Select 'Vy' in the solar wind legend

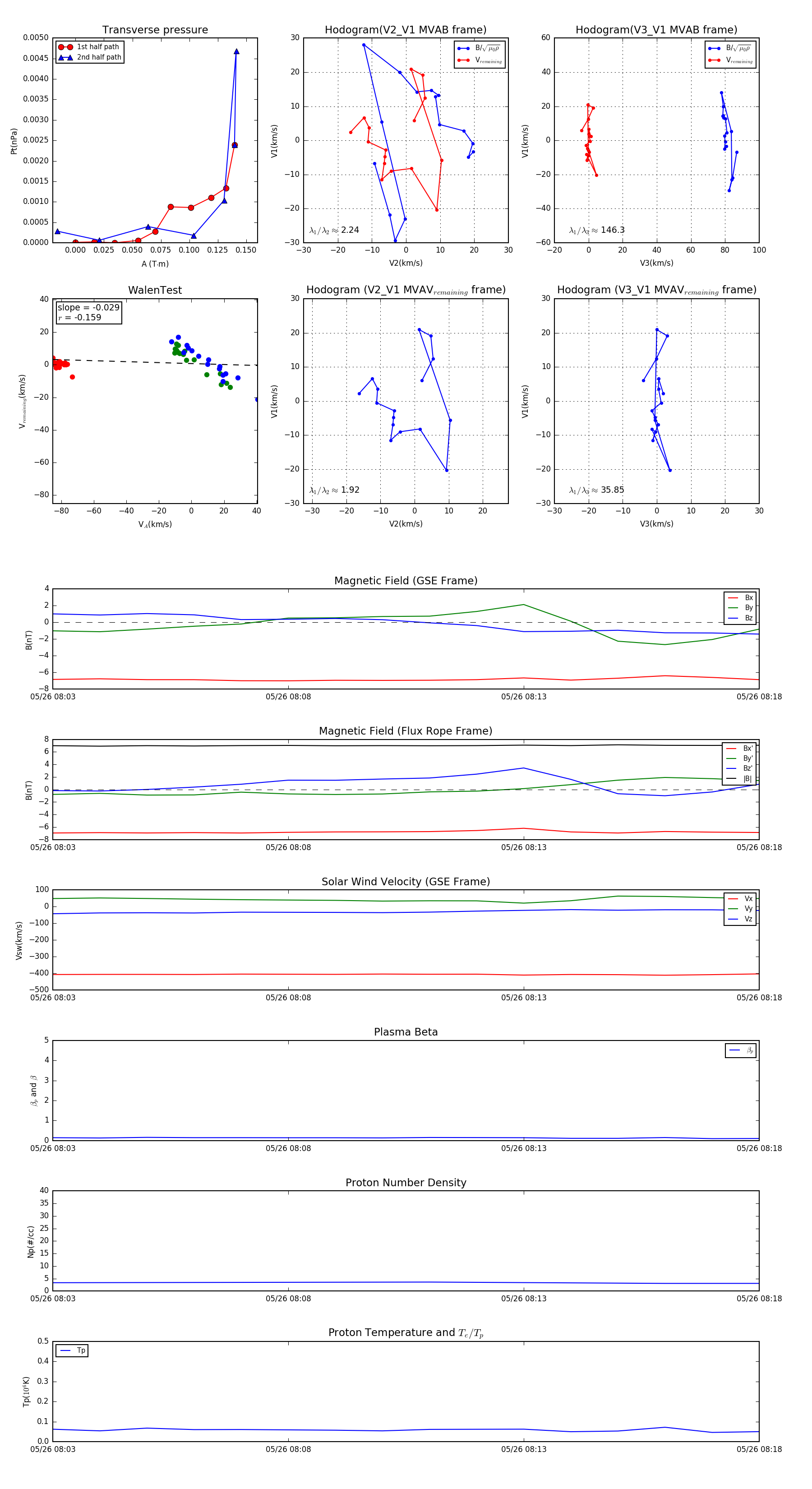[x=740, y=909]
